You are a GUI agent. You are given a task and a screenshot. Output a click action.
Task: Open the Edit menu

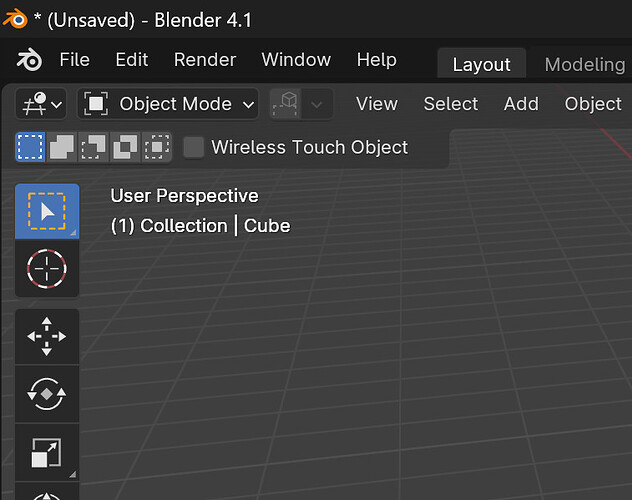click(132, 60)
